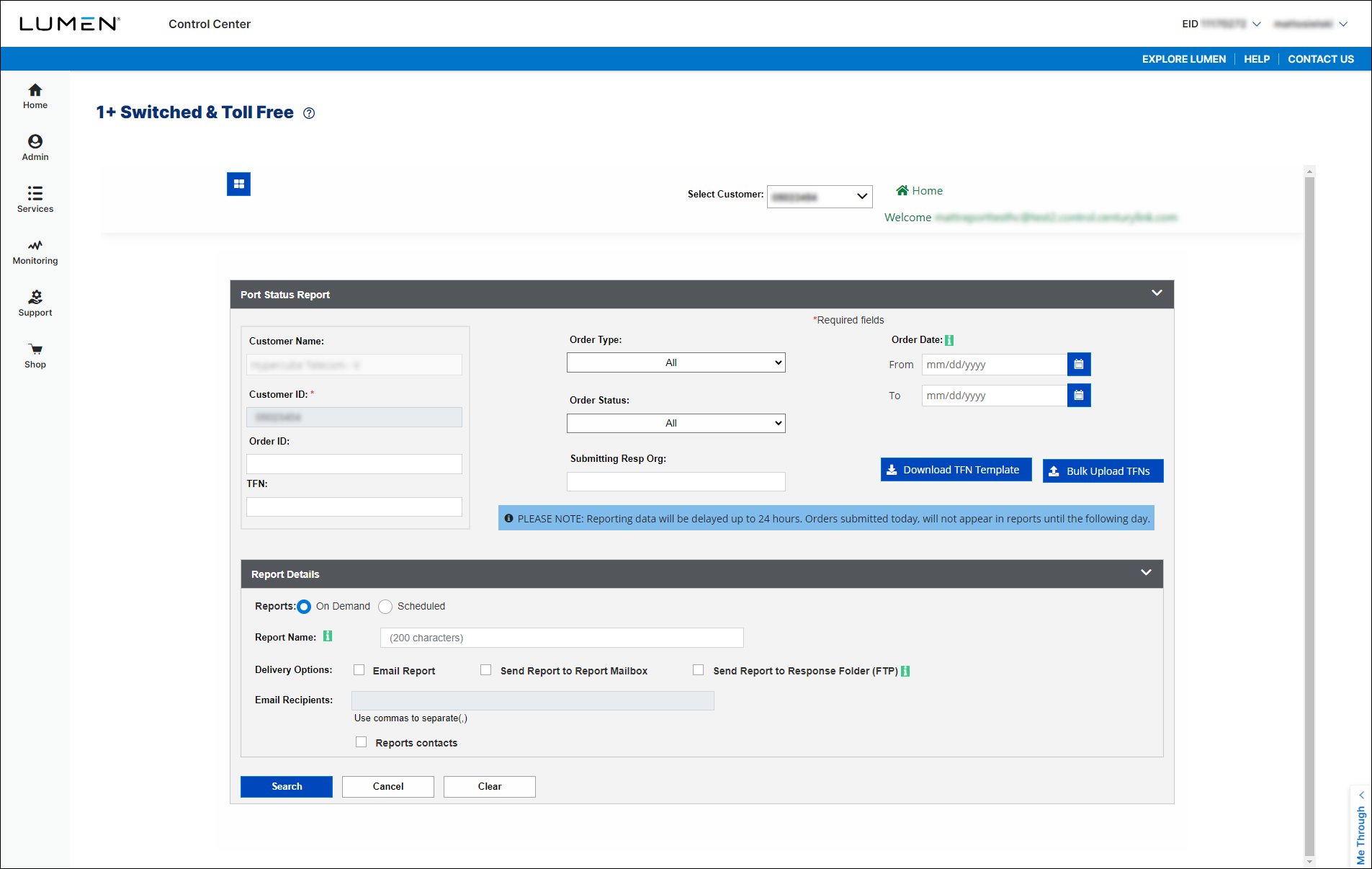This screenshot has width=1372, height=869.
Task: Open the From date calendar picker
Action: tap(1079, 365)
